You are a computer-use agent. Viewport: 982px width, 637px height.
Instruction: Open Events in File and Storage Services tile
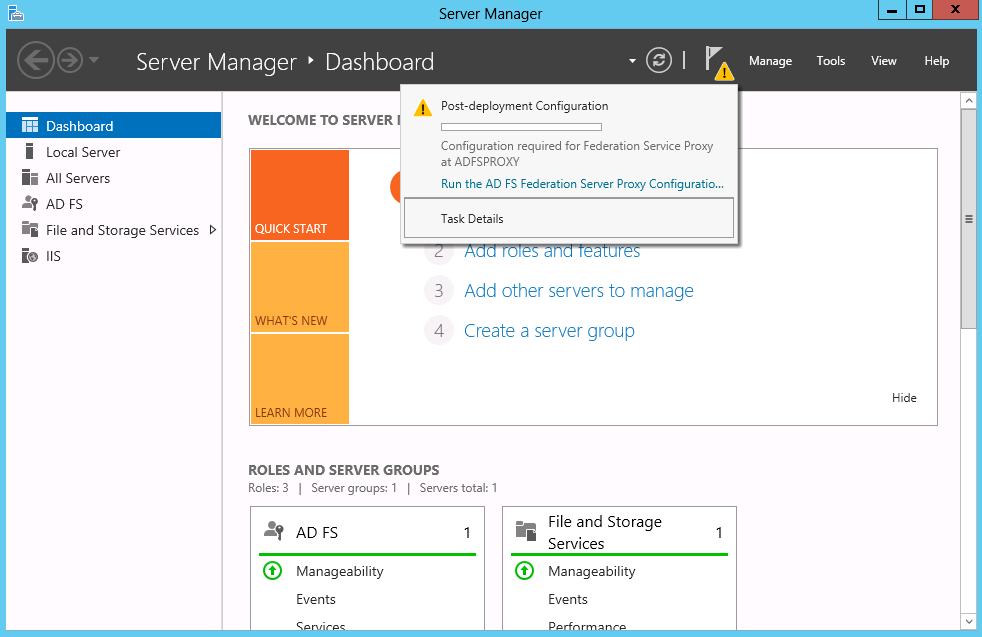point(567,599)
